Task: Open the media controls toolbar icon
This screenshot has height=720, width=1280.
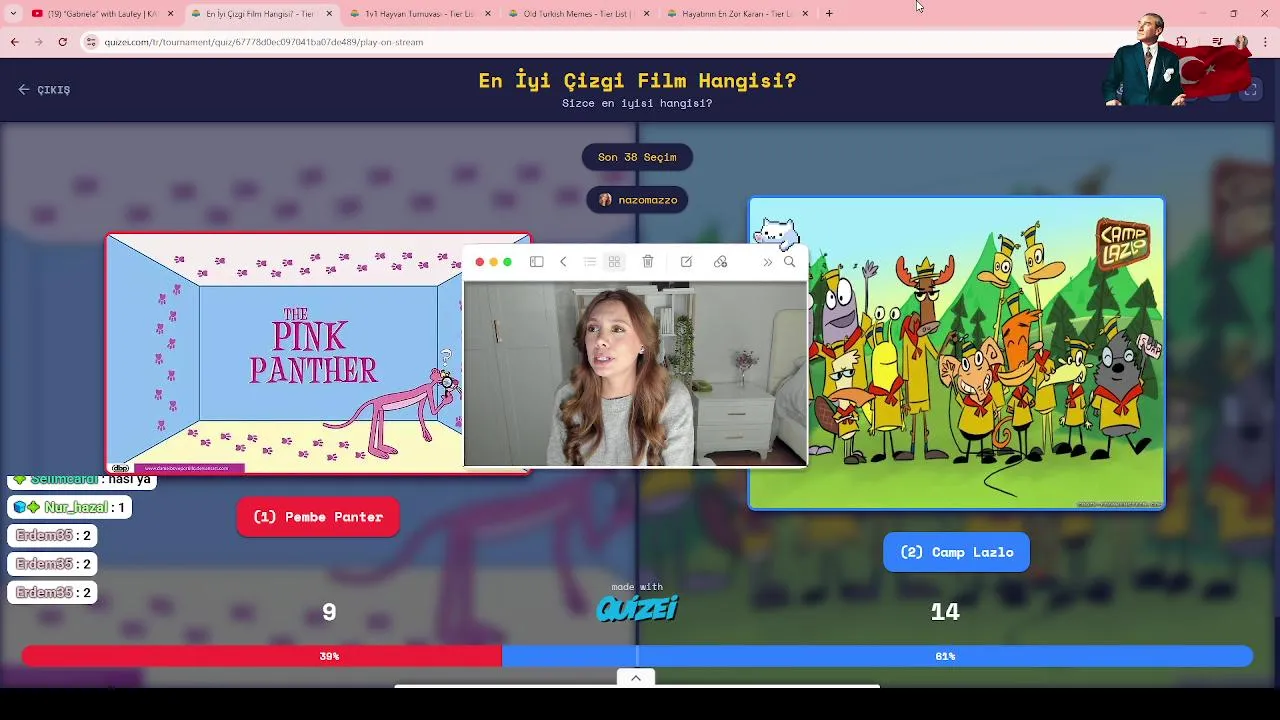Action: (1217, 42)
